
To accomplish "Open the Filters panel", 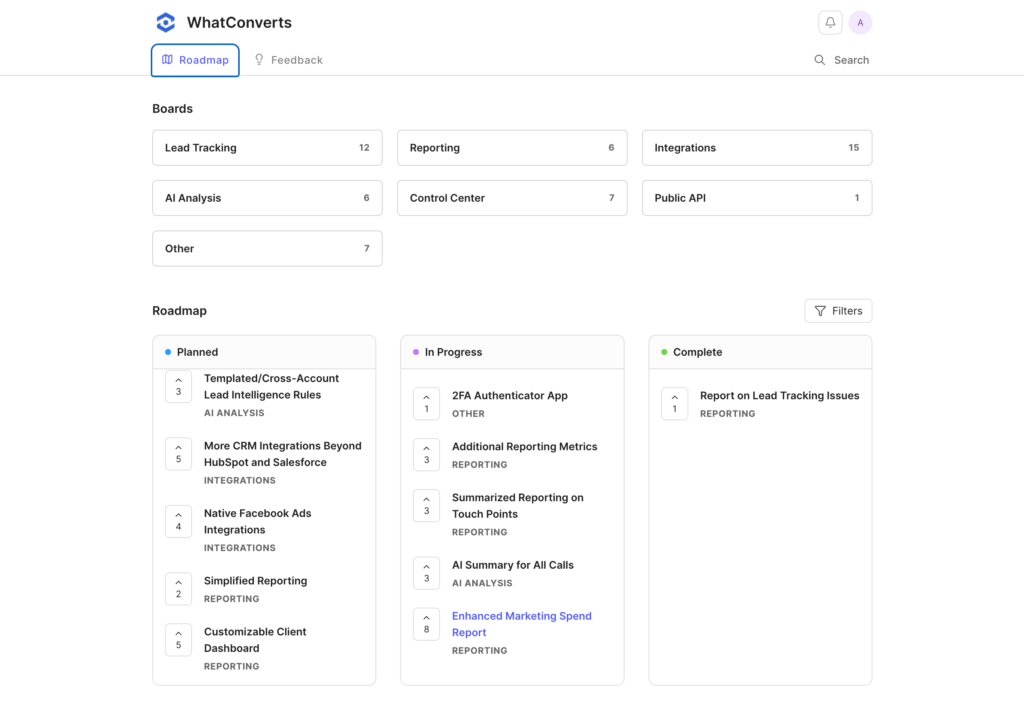I will pyautogui.click(x=838, y=310).
